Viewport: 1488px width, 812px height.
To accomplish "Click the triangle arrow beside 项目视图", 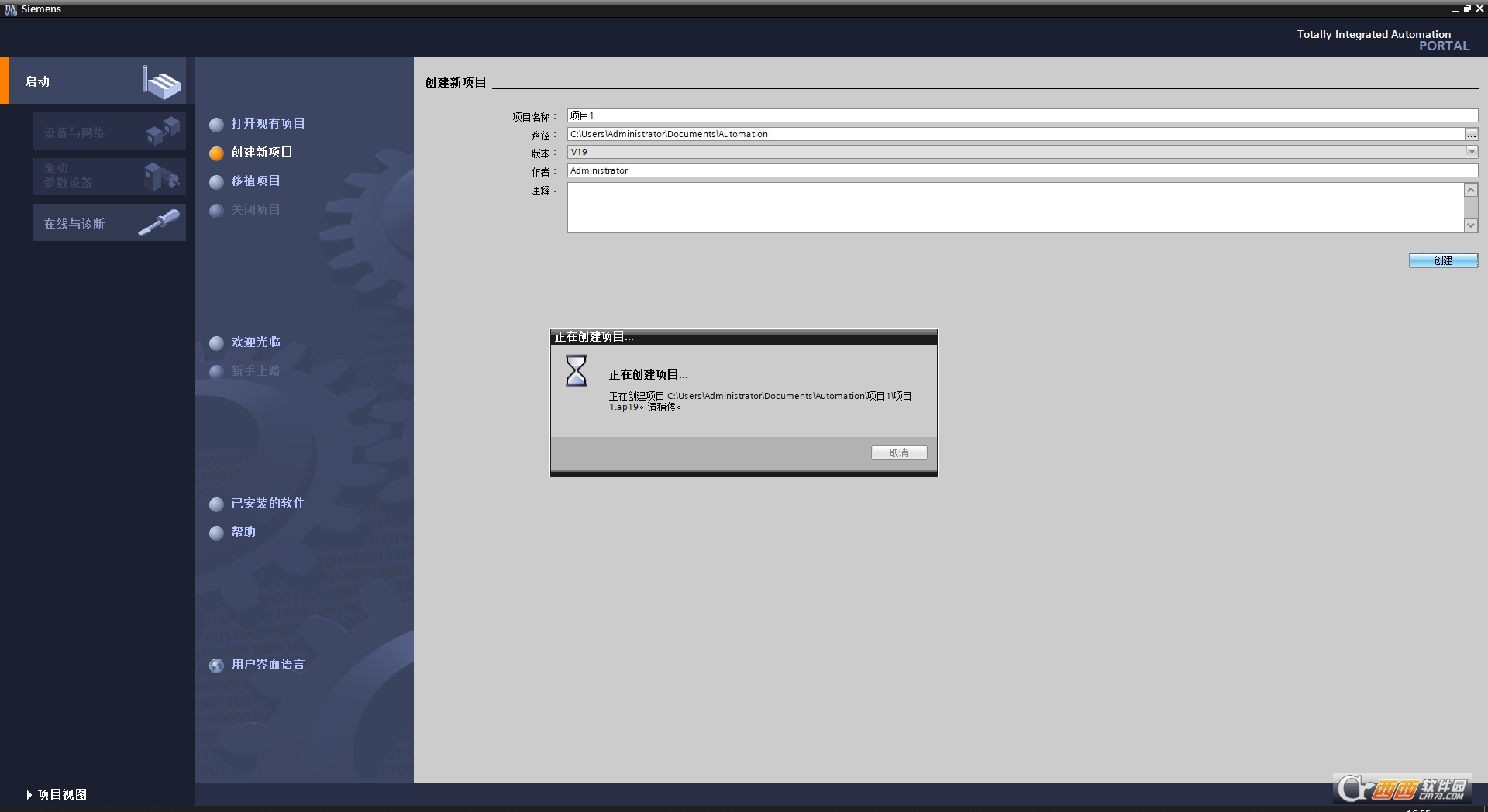I will (29, 794).
